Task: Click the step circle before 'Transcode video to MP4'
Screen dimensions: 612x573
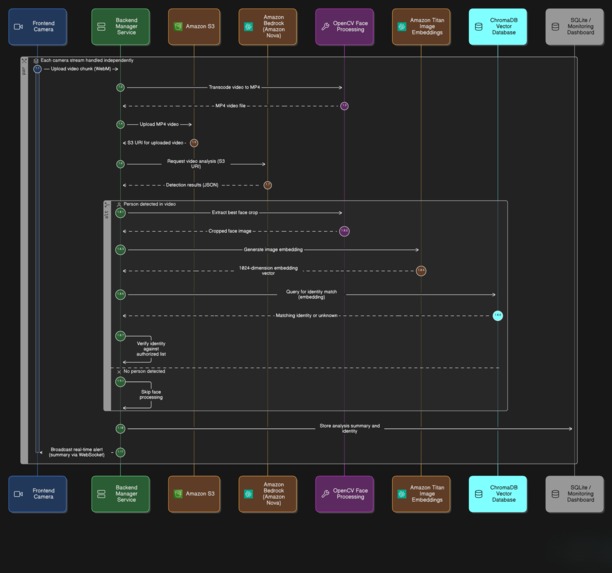Action: (120, 87)
